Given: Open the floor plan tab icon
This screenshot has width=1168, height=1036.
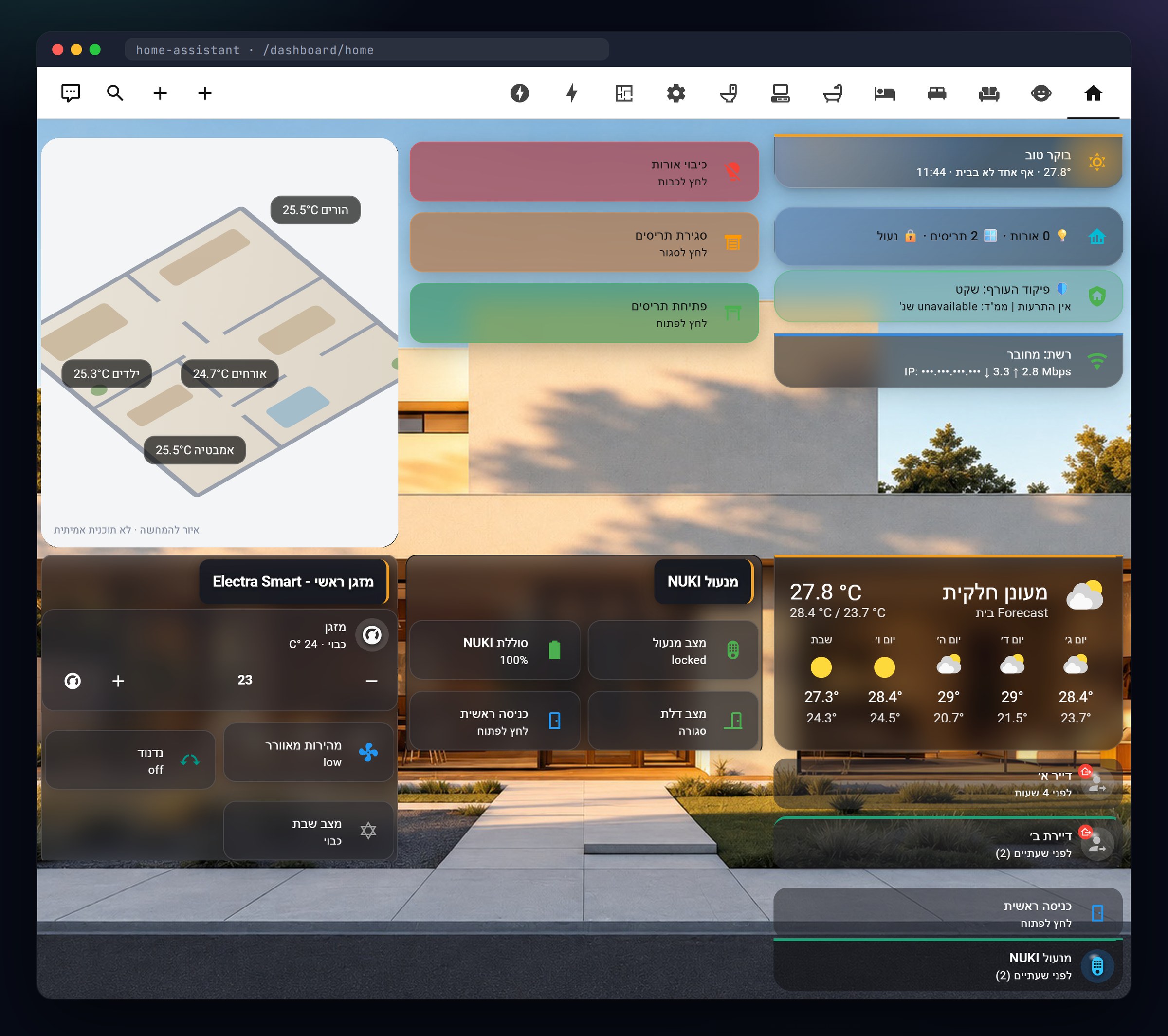Looking at the screenshot, I should pos(624,93).
